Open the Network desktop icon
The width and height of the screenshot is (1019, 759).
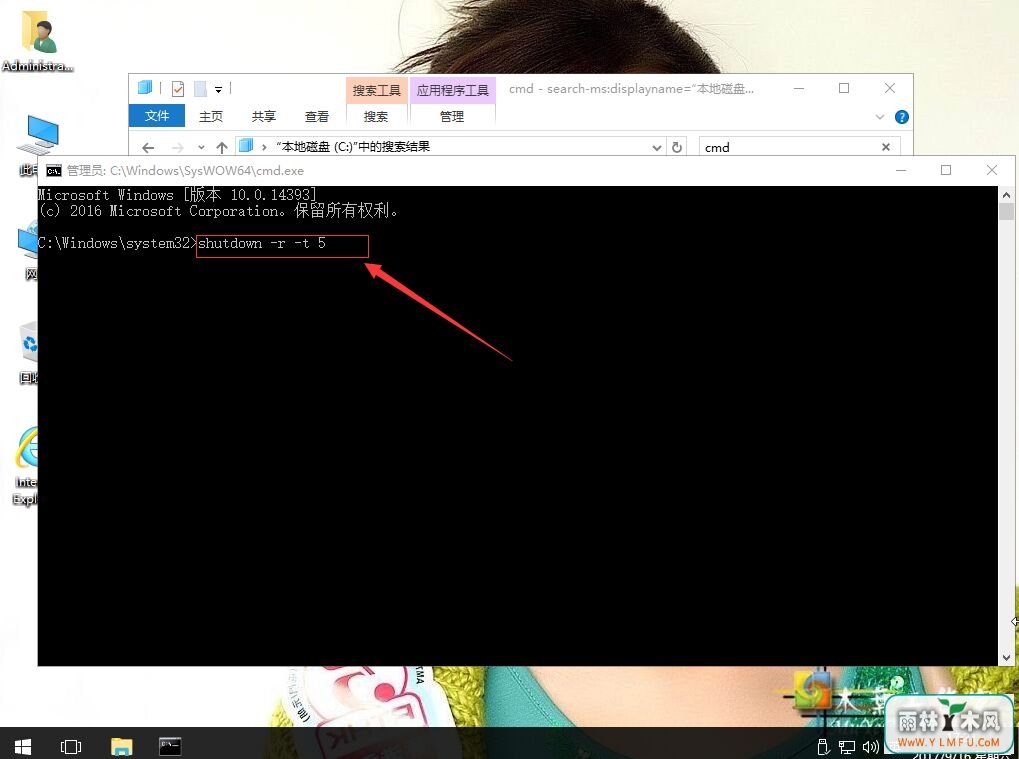[28, 250]
